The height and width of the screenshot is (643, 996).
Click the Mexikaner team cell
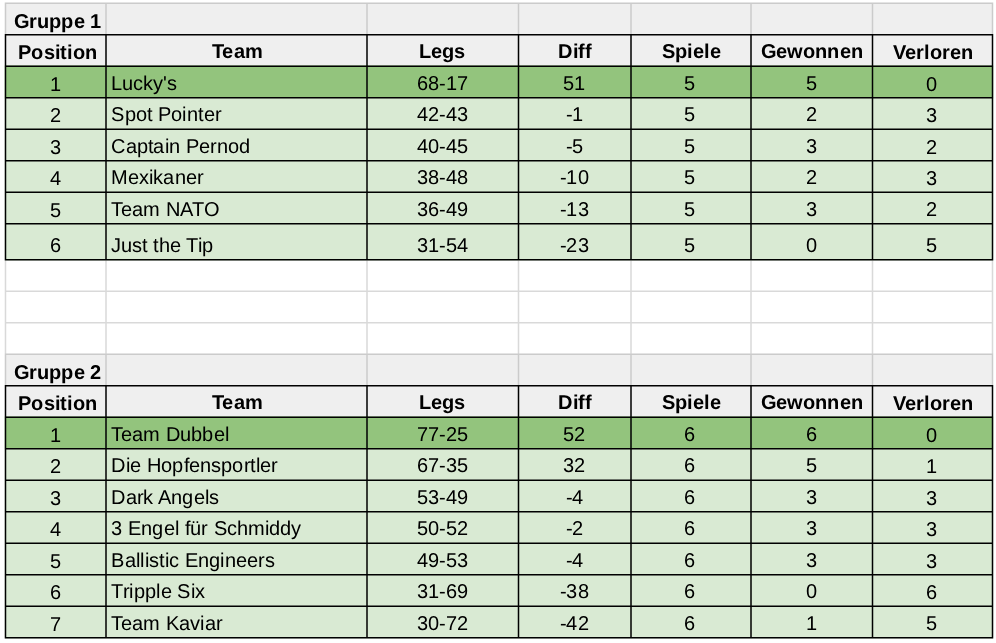[236, 177]
